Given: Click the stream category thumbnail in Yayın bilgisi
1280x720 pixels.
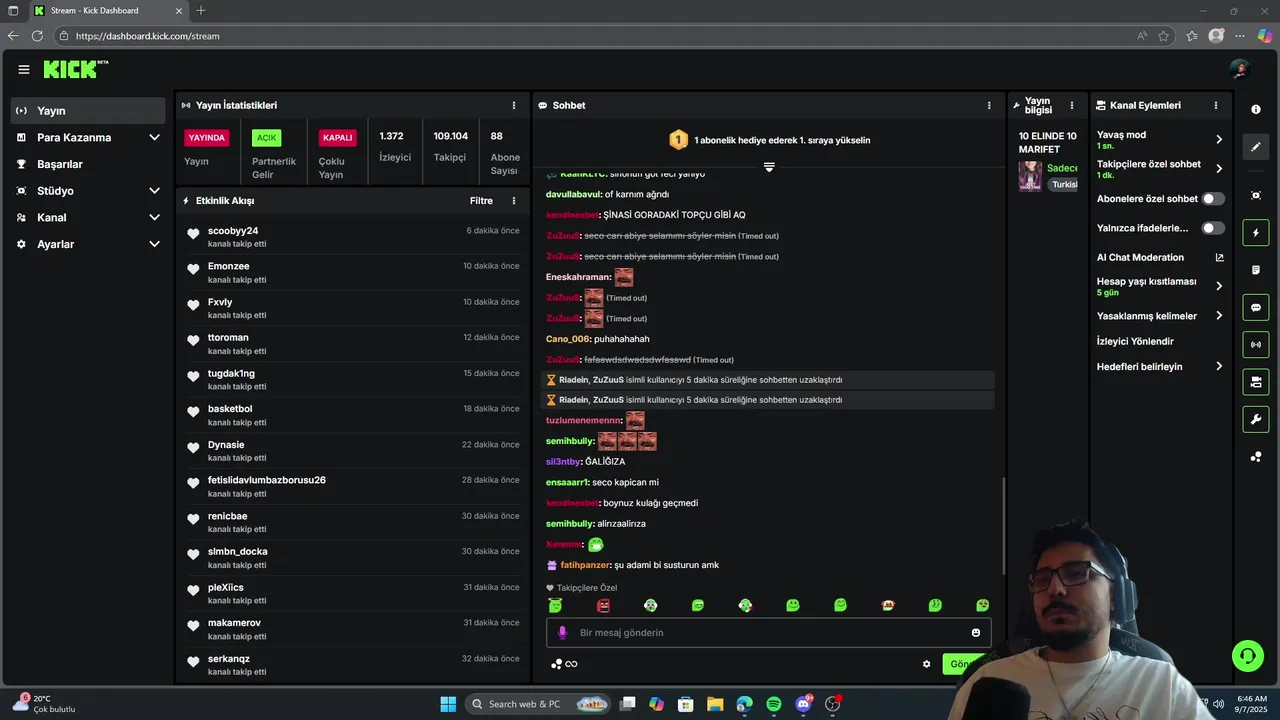Looking at the screenshot, I should pyautogui.click(x=1030, y=176).
